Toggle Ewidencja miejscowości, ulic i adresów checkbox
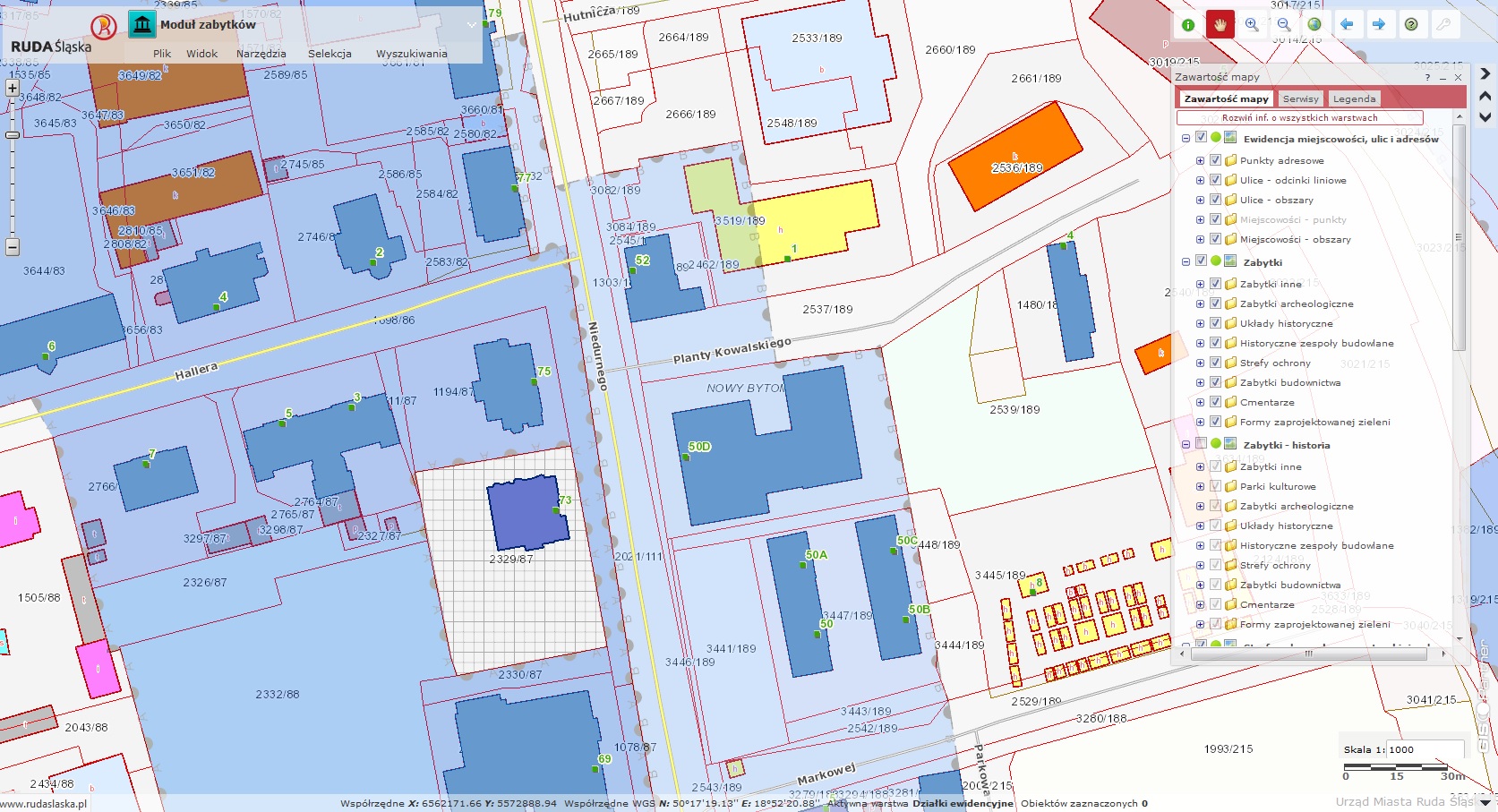The height and width of the screenshot is (812, 1498). point(1202,138)
